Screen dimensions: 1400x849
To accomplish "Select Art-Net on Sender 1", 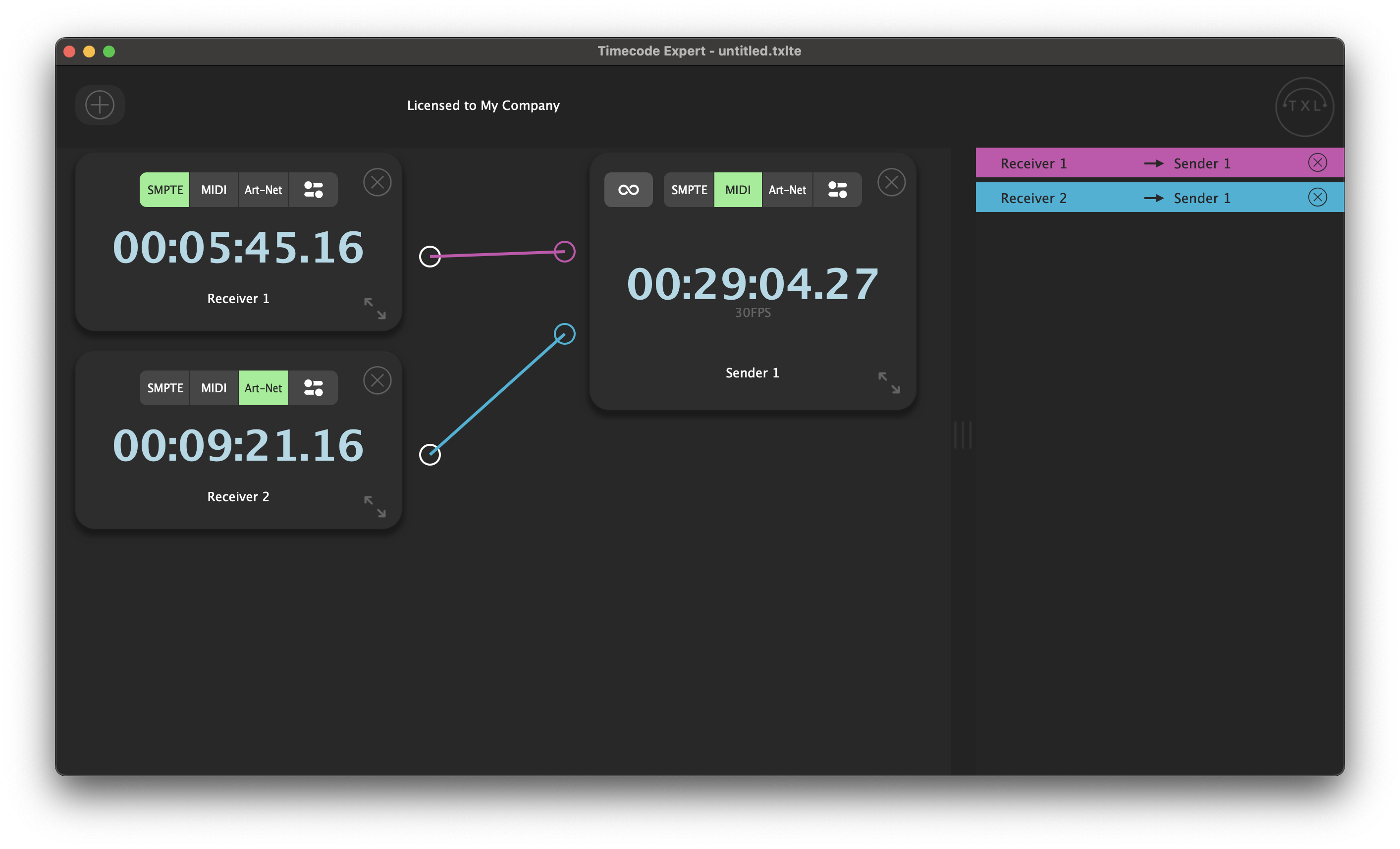I will (787, 190).
